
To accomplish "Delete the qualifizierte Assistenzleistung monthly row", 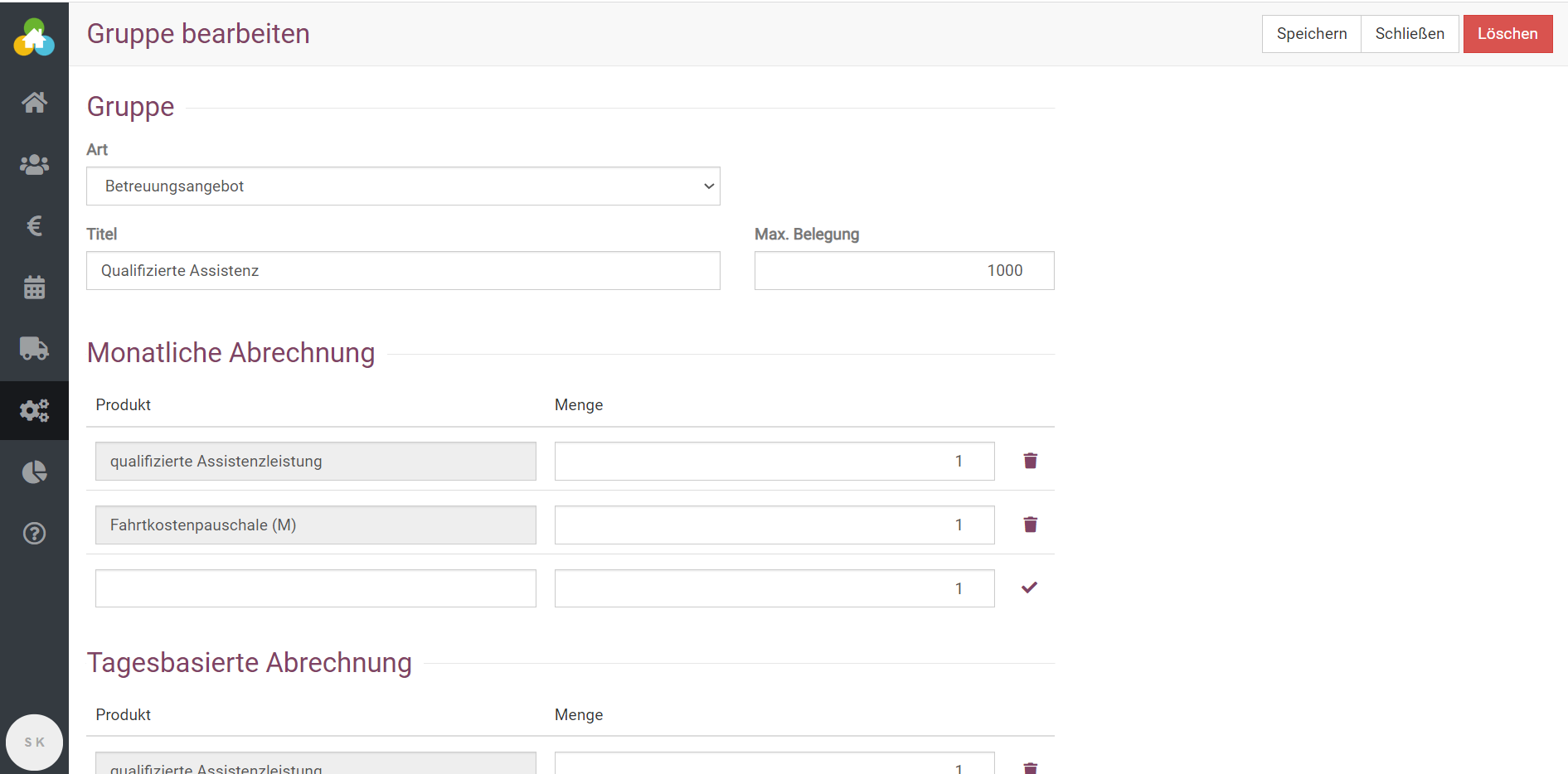I will 1030,461.
